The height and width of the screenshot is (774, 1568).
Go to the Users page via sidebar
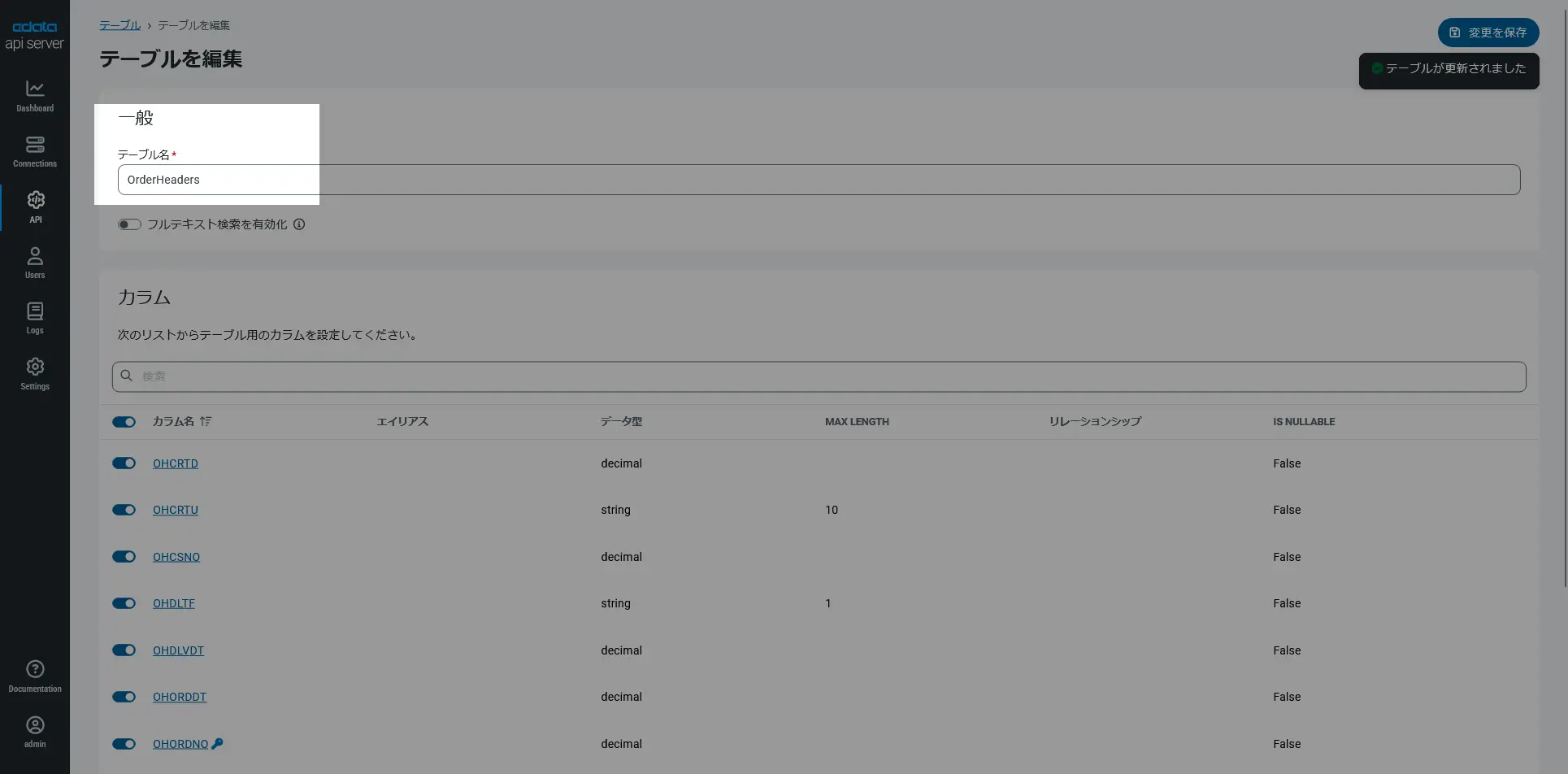tap(34, 261)
